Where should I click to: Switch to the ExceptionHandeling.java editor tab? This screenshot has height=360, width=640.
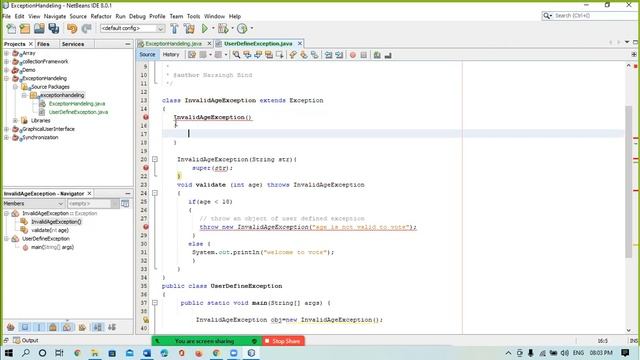(174, 43)
